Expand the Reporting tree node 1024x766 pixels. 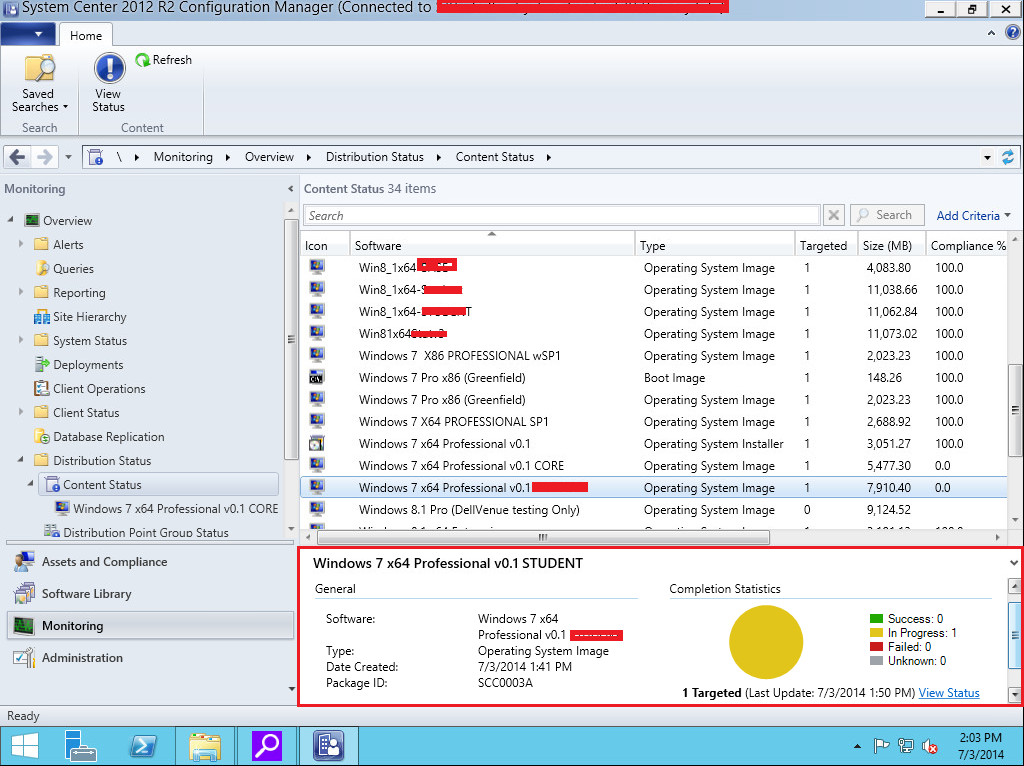[x=21, y=292]
